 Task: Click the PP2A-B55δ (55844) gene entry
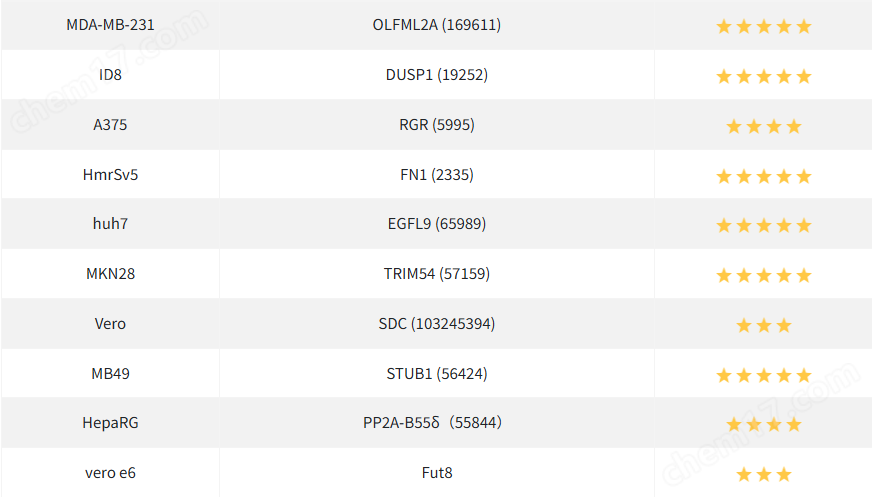tap(432, 423)
